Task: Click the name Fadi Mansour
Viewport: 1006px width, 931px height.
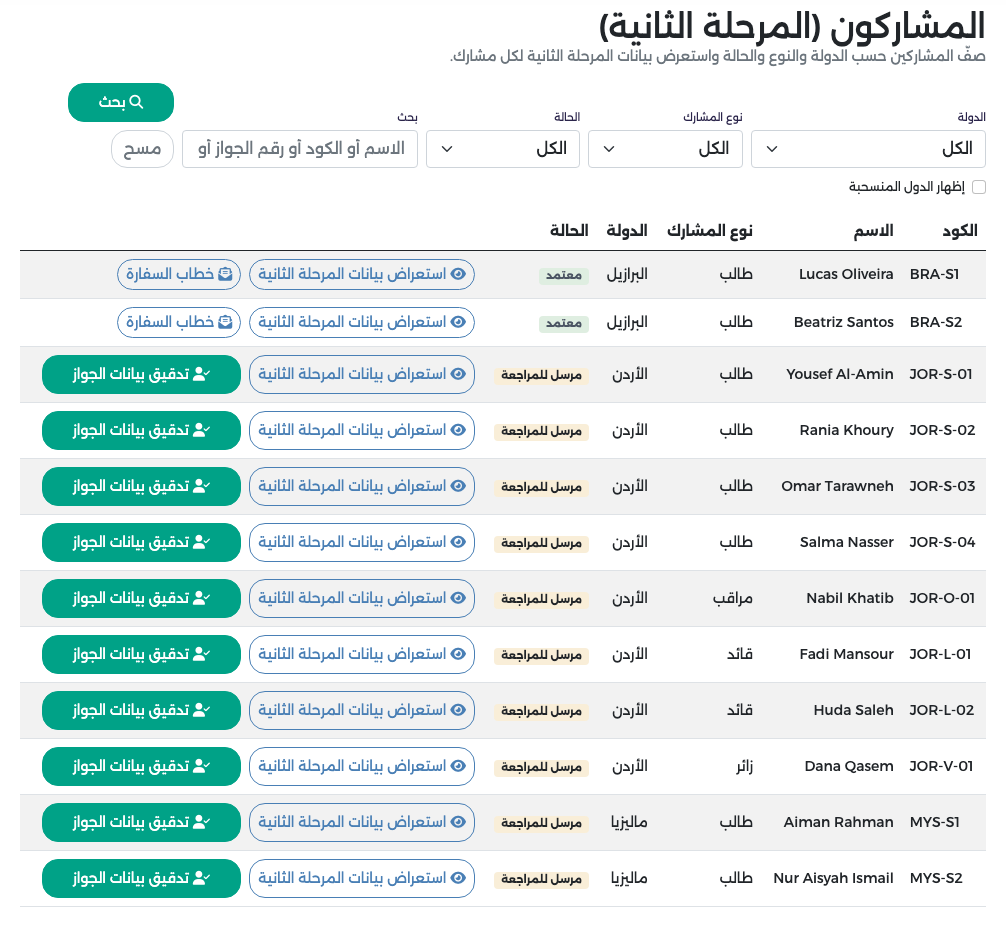Action: pyautogui.click(x=846, y=654)
